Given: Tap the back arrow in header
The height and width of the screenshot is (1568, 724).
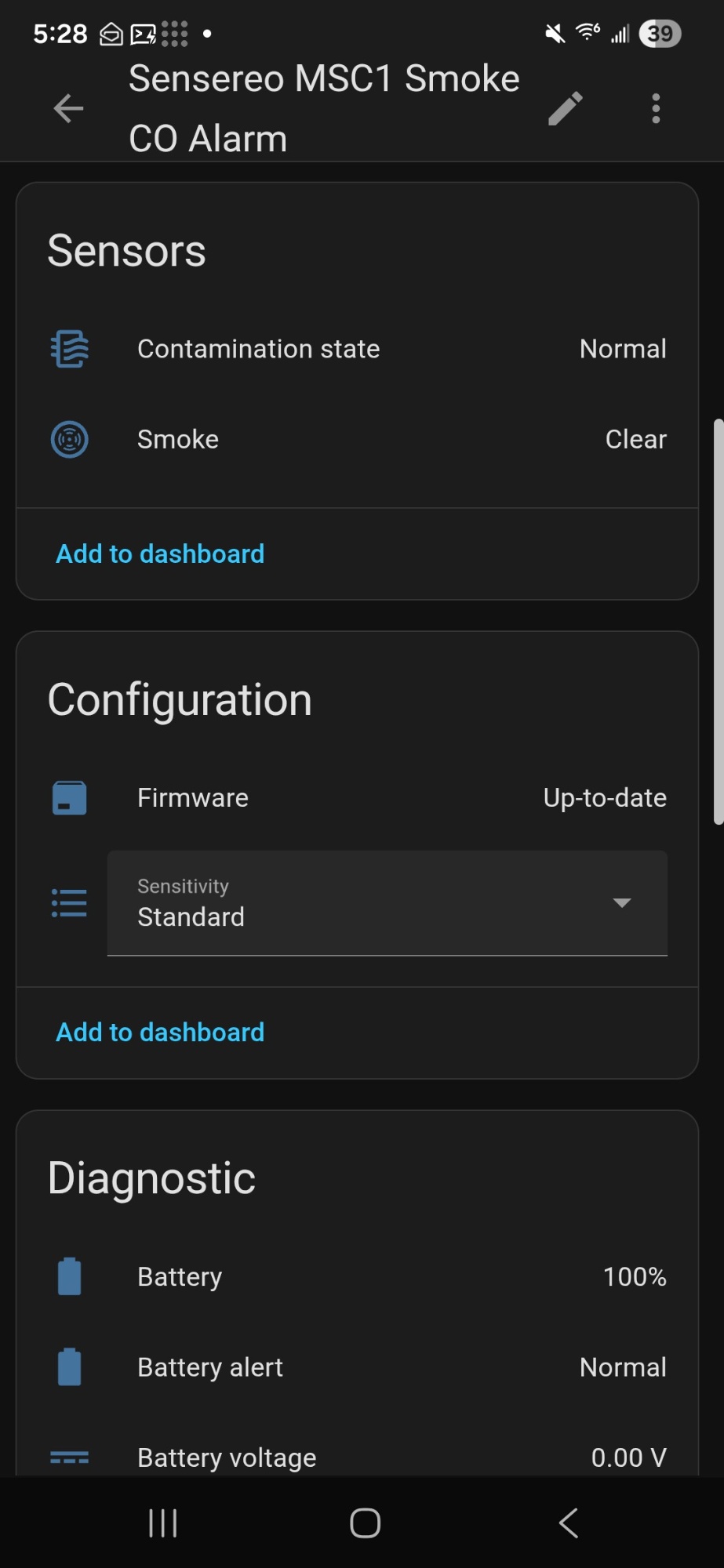Looking at the screenshot, I should click(x=68, y=108).
